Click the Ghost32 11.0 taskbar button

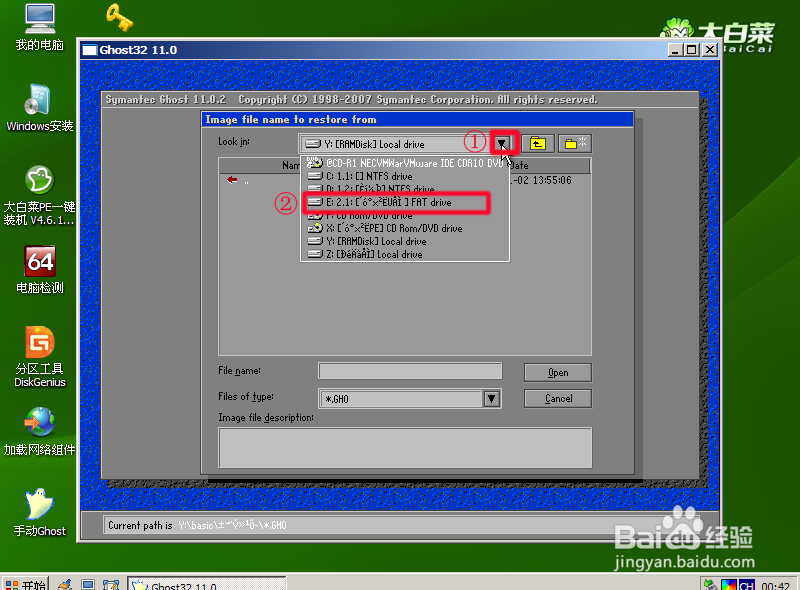click(207, 583)
